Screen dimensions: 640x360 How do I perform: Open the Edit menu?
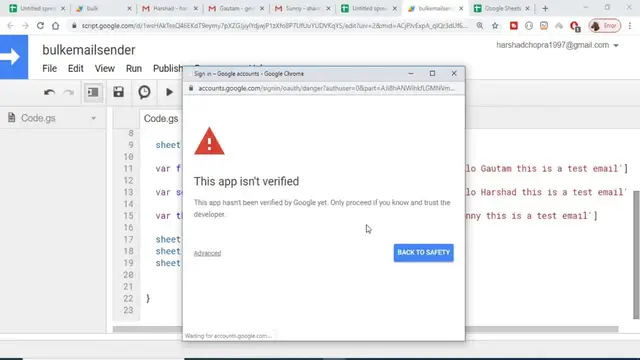(76, 69)
